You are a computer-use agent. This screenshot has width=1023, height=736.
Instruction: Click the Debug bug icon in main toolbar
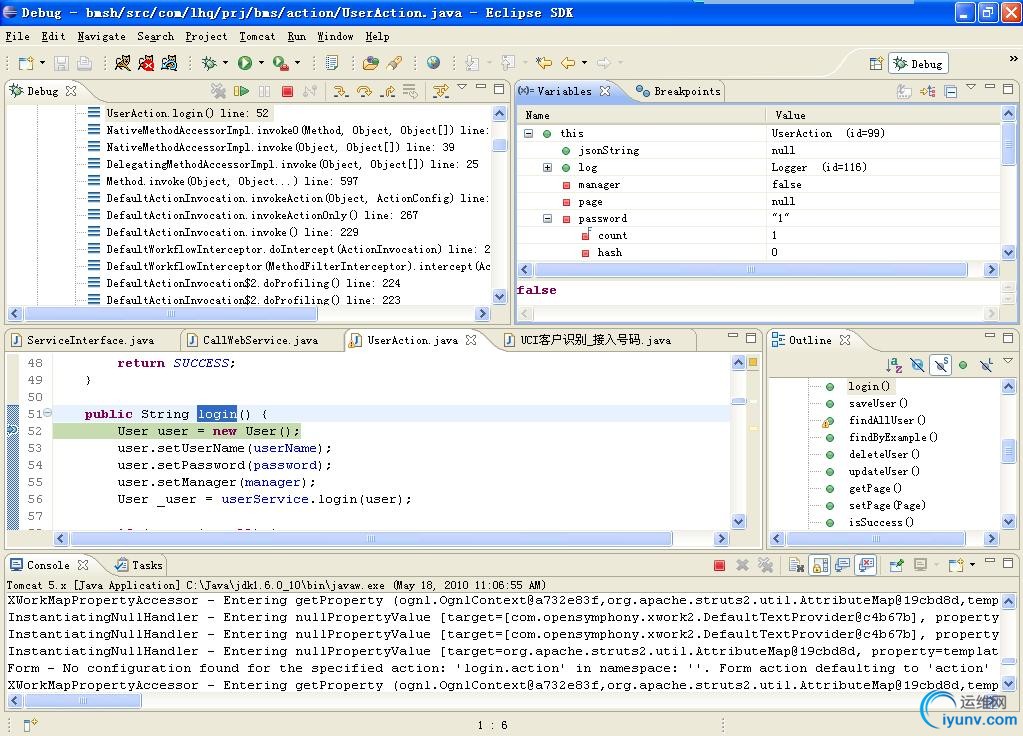point(209,63)
